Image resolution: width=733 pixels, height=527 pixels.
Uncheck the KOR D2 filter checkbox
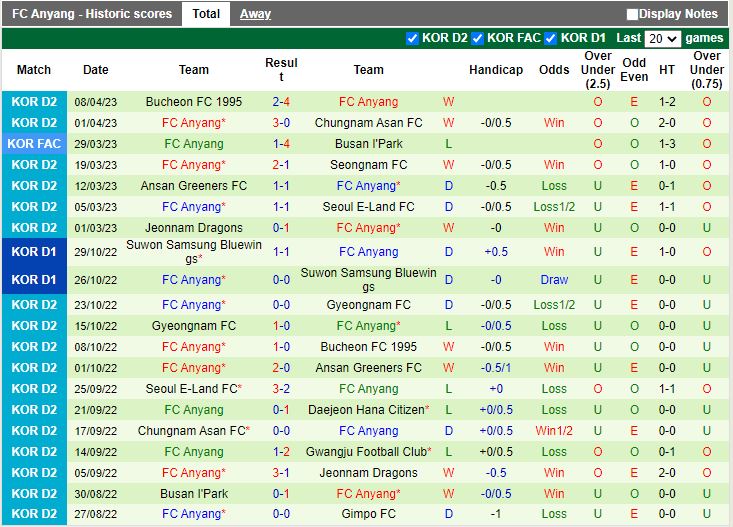(x=412, y=38)
